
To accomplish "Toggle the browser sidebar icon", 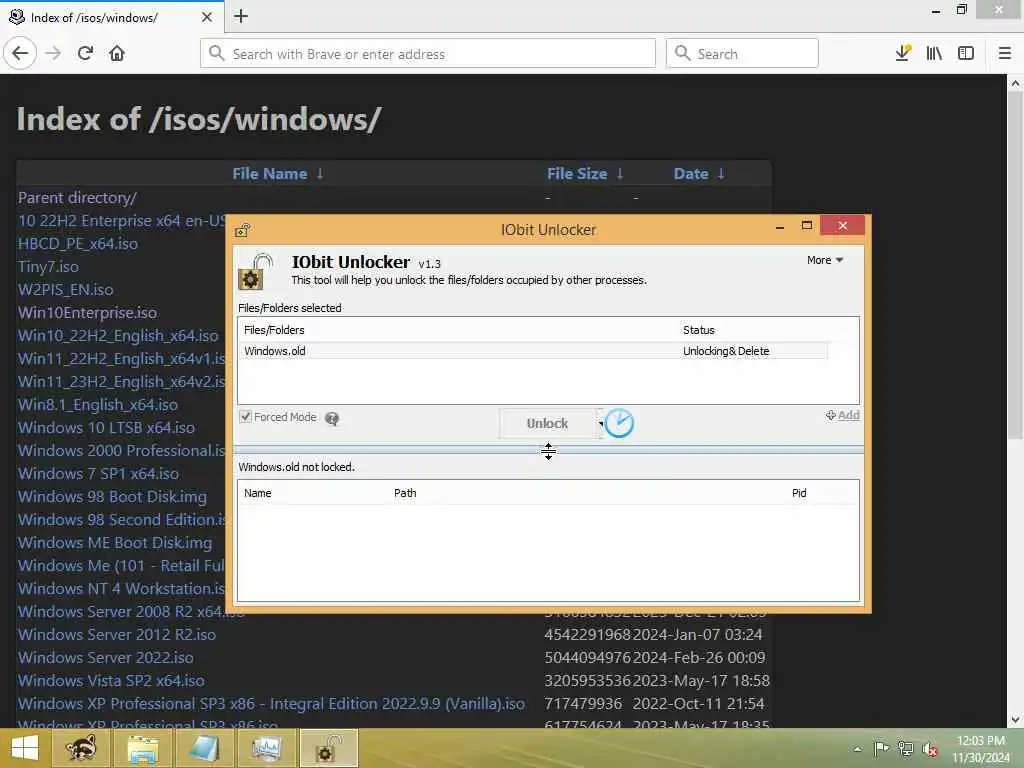I will click(x=966, y=54).
